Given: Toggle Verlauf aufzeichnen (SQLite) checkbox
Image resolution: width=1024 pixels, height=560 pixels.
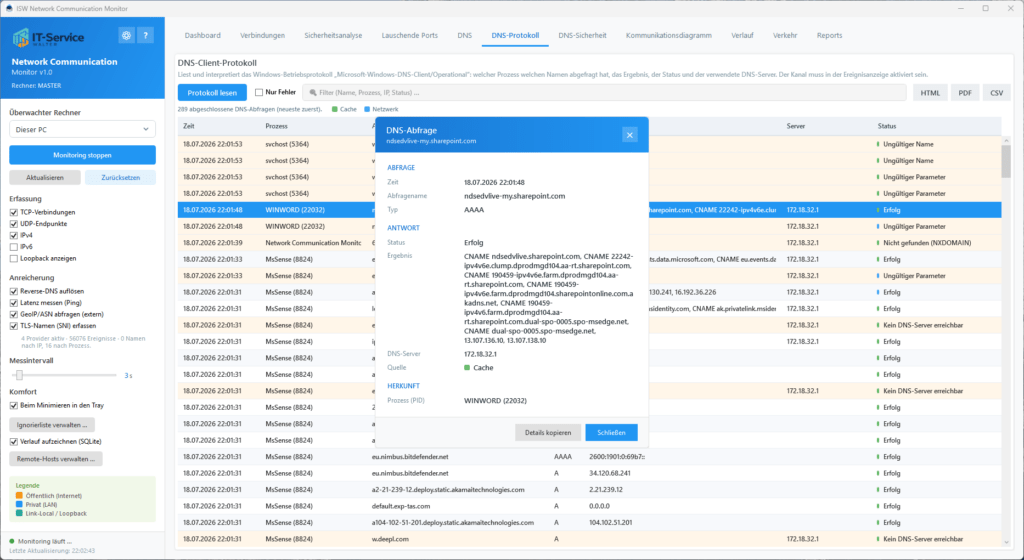Looking at the screenshot, I should [x=14, y=442].
